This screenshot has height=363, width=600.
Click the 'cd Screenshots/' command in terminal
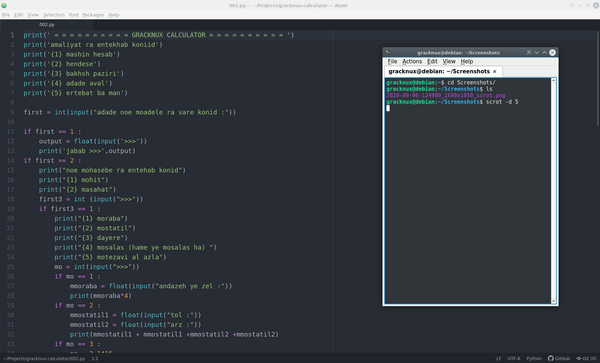(471, 83)
